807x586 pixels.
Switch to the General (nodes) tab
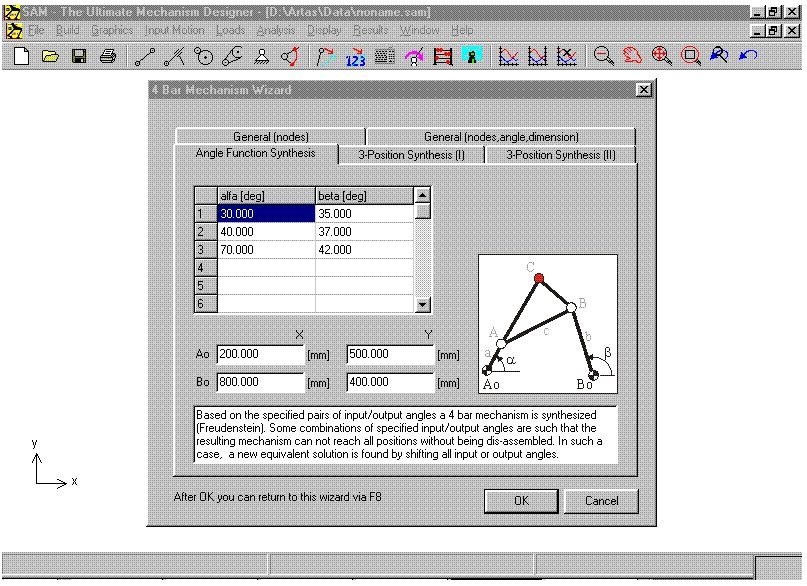[x=271, y=136]
